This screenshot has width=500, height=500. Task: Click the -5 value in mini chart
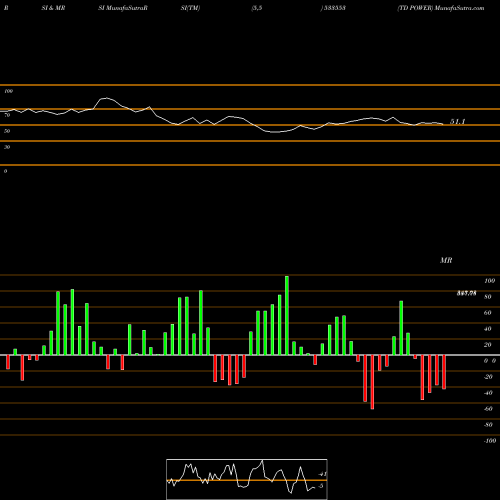[x=321, y=486]
